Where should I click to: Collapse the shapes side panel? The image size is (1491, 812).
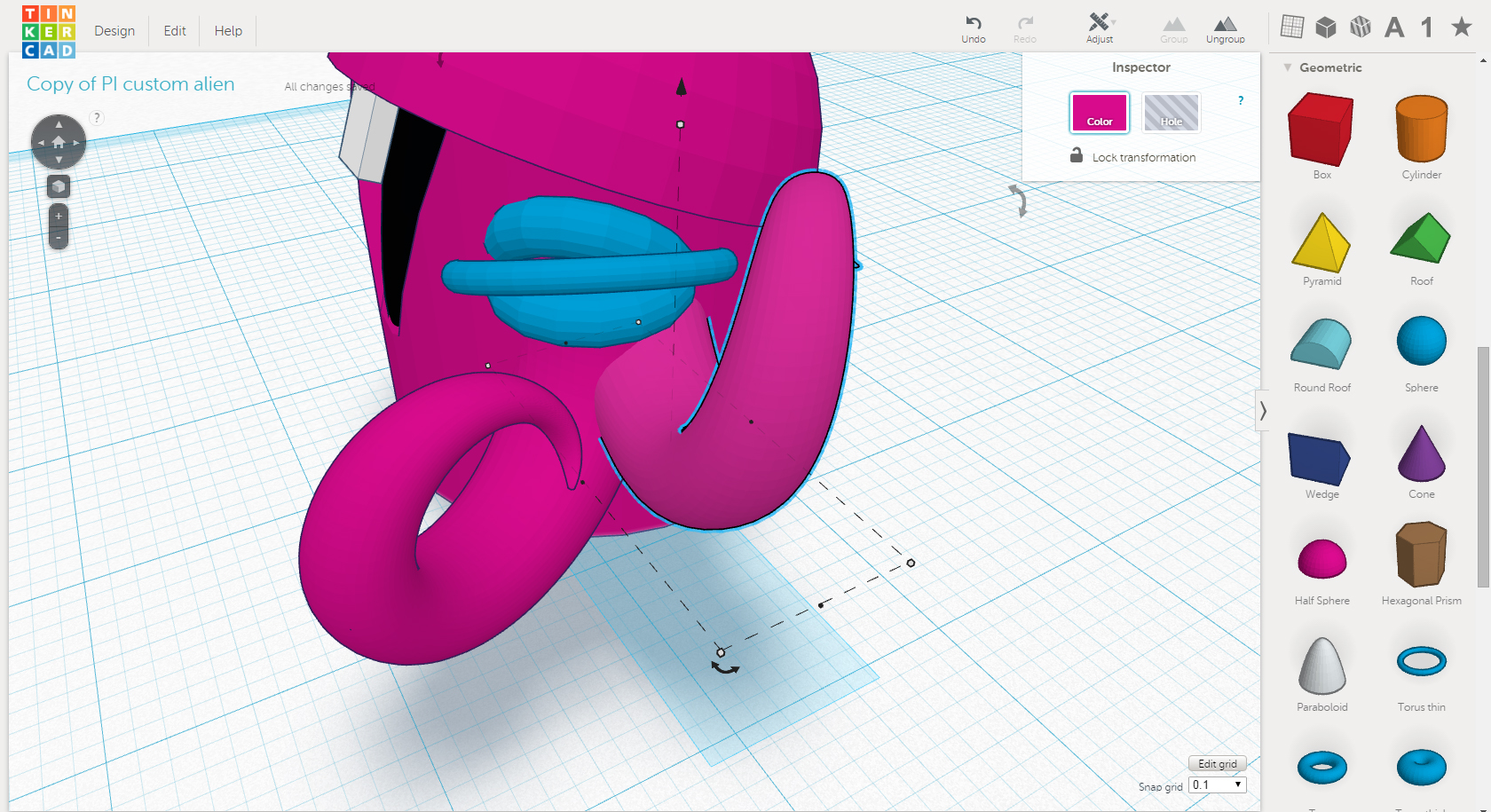tap(1262, 411)
